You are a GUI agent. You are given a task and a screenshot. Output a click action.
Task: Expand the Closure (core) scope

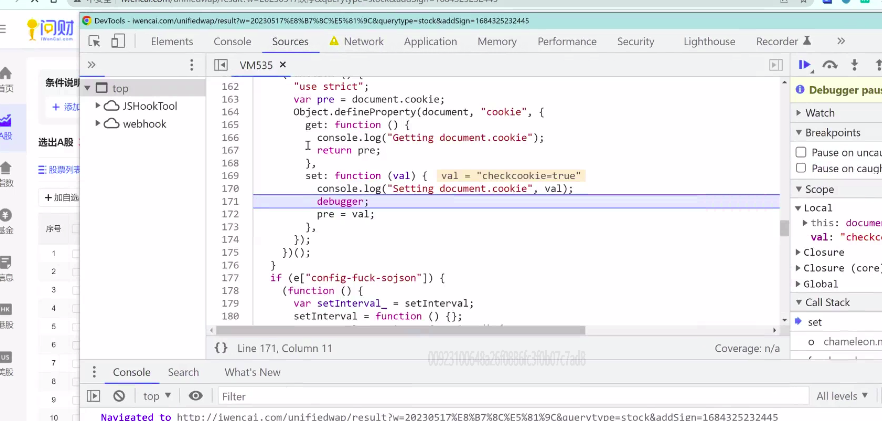(x=798, y=268)
